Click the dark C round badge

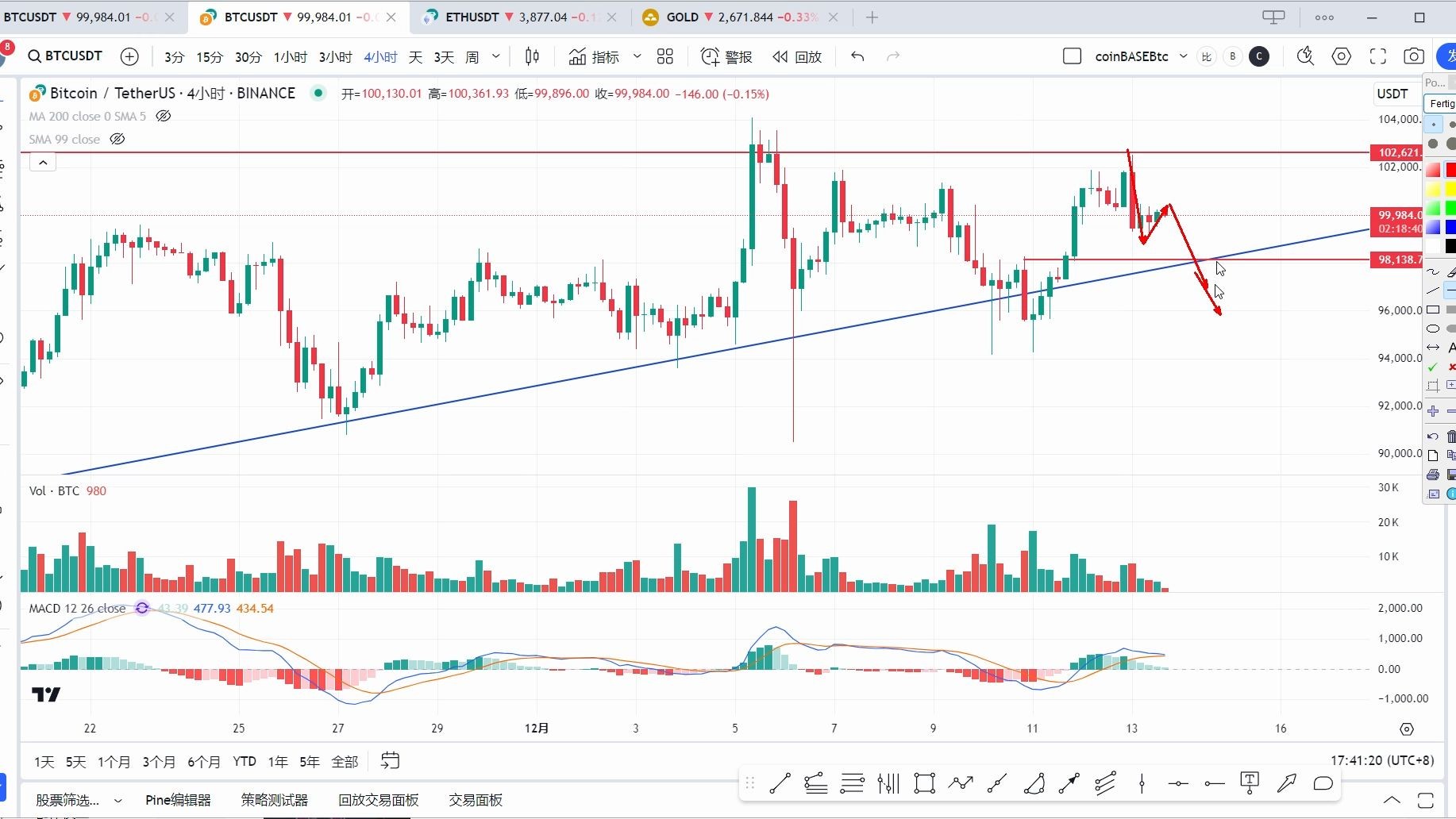(x=1259, y=56)
